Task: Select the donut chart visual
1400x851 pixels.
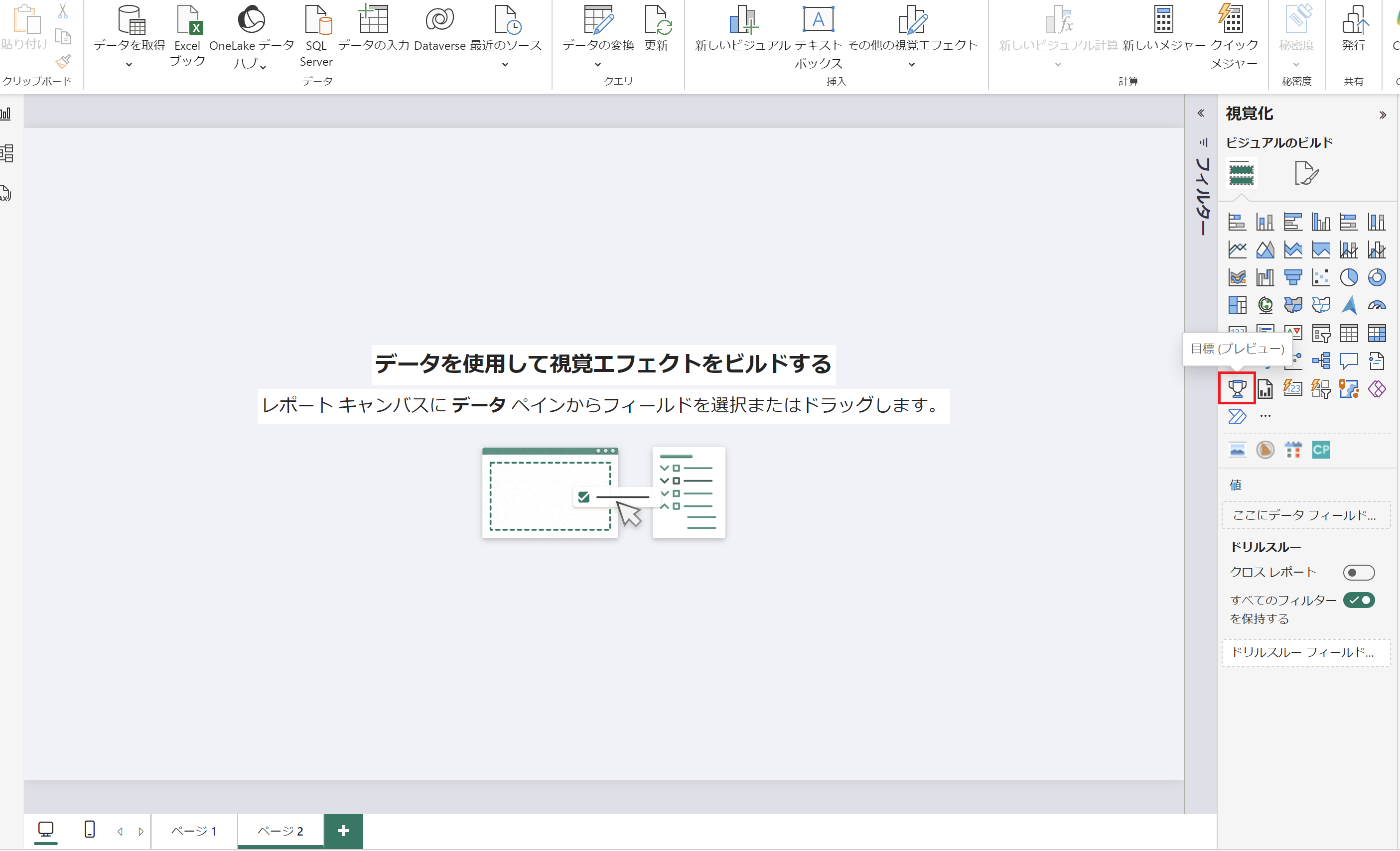Action: [x=1377, y=277]
